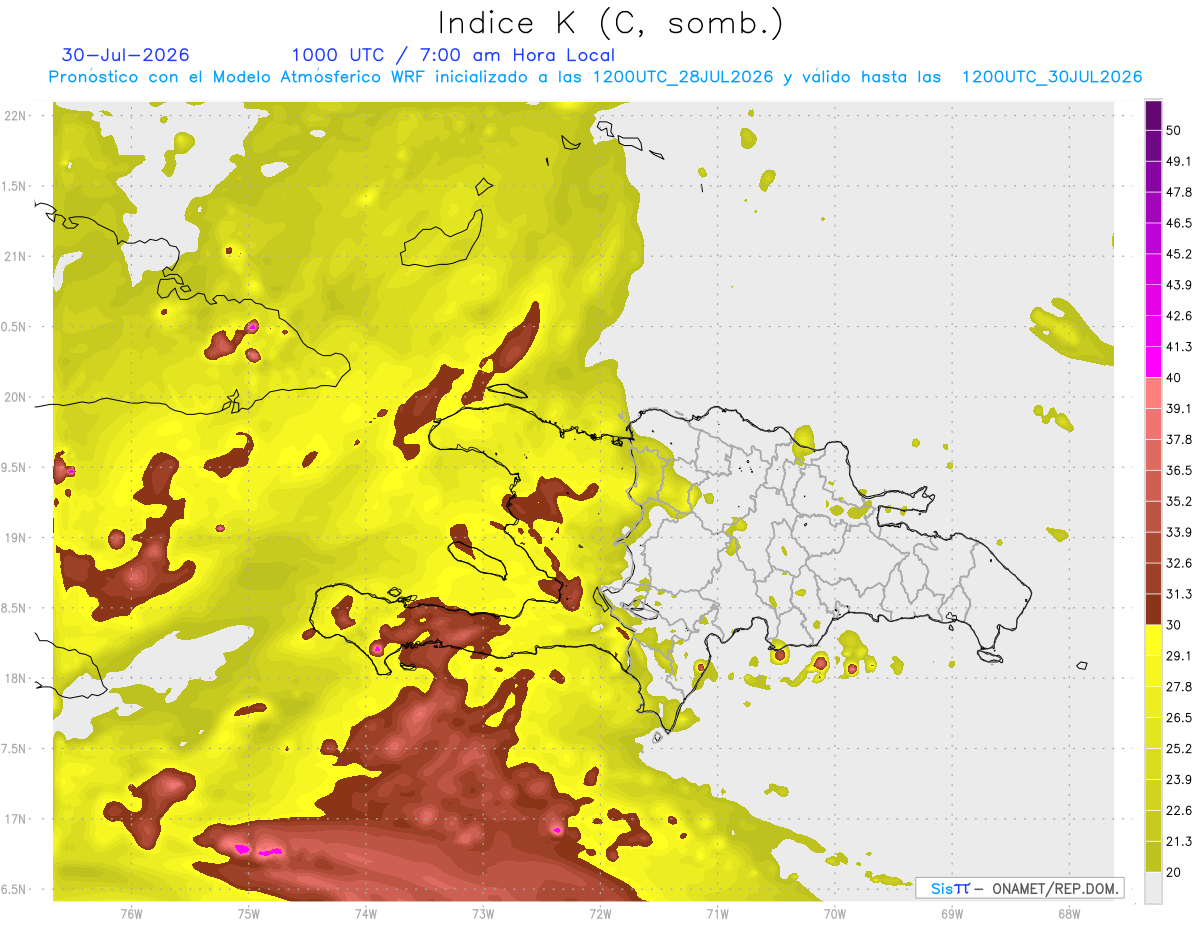Viewport: 1200px width, 927px height.
Task: Click the longitude axis label '71W'
Action: click(717, 914)
